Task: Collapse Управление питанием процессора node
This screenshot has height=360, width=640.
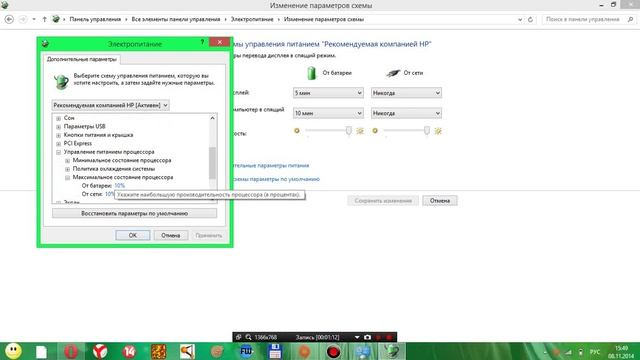Action: (x=58, y=152)
